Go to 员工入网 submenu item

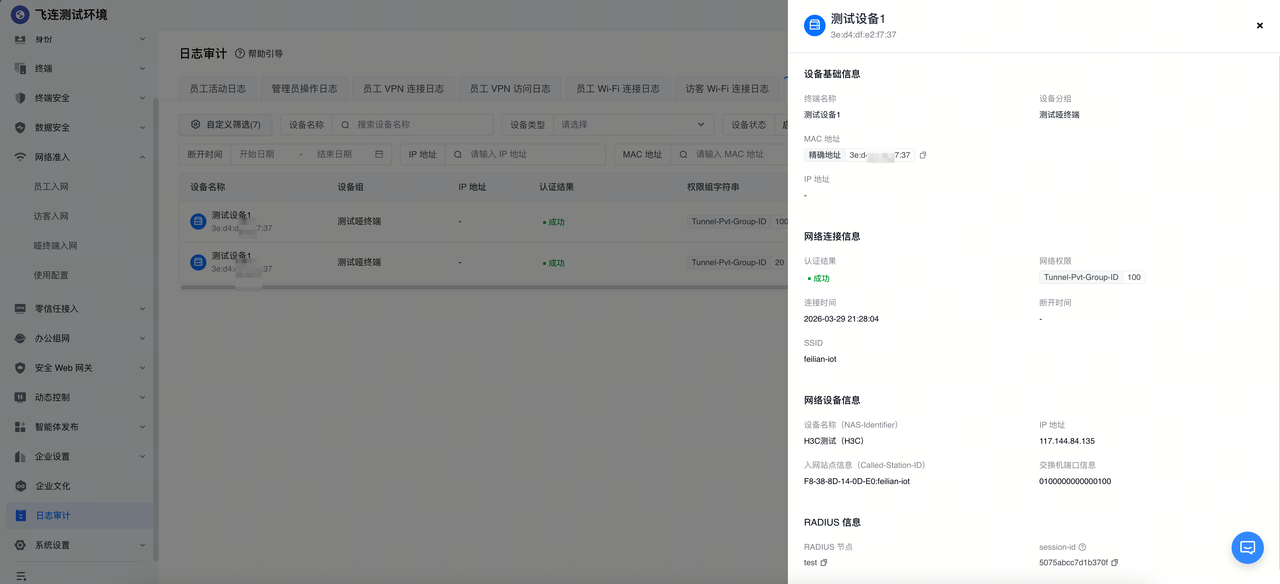point(51,186)
